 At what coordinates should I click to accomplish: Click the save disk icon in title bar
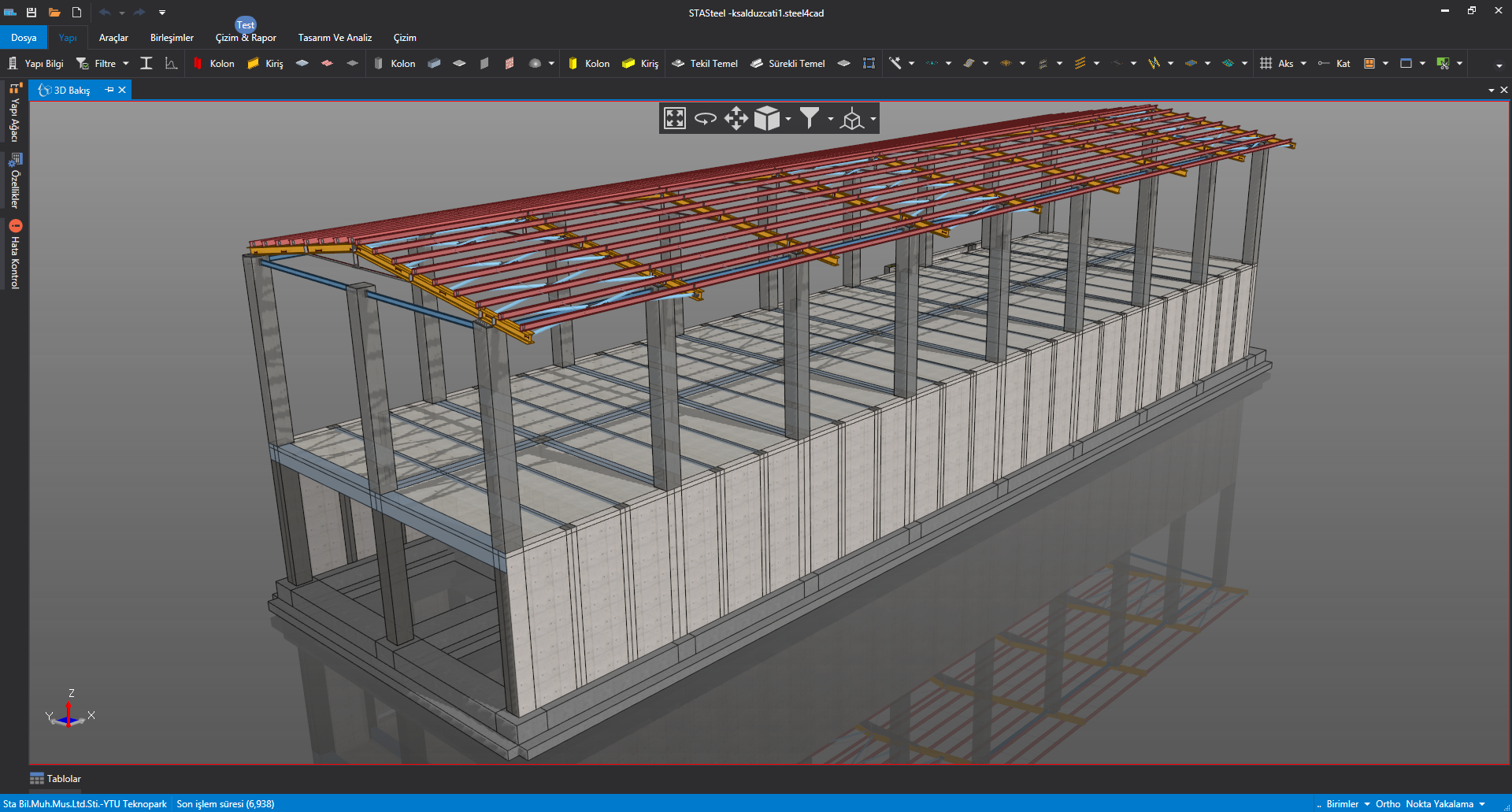[x=31, y=13]
